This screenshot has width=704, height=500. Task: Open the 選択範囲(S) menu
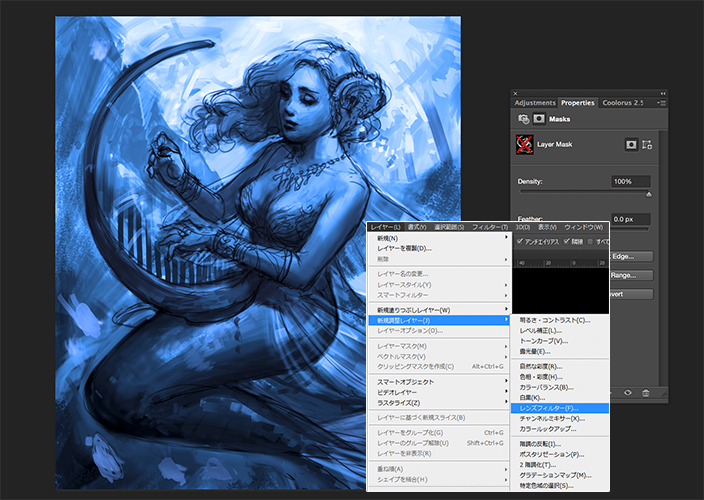(x=449, y=227)
